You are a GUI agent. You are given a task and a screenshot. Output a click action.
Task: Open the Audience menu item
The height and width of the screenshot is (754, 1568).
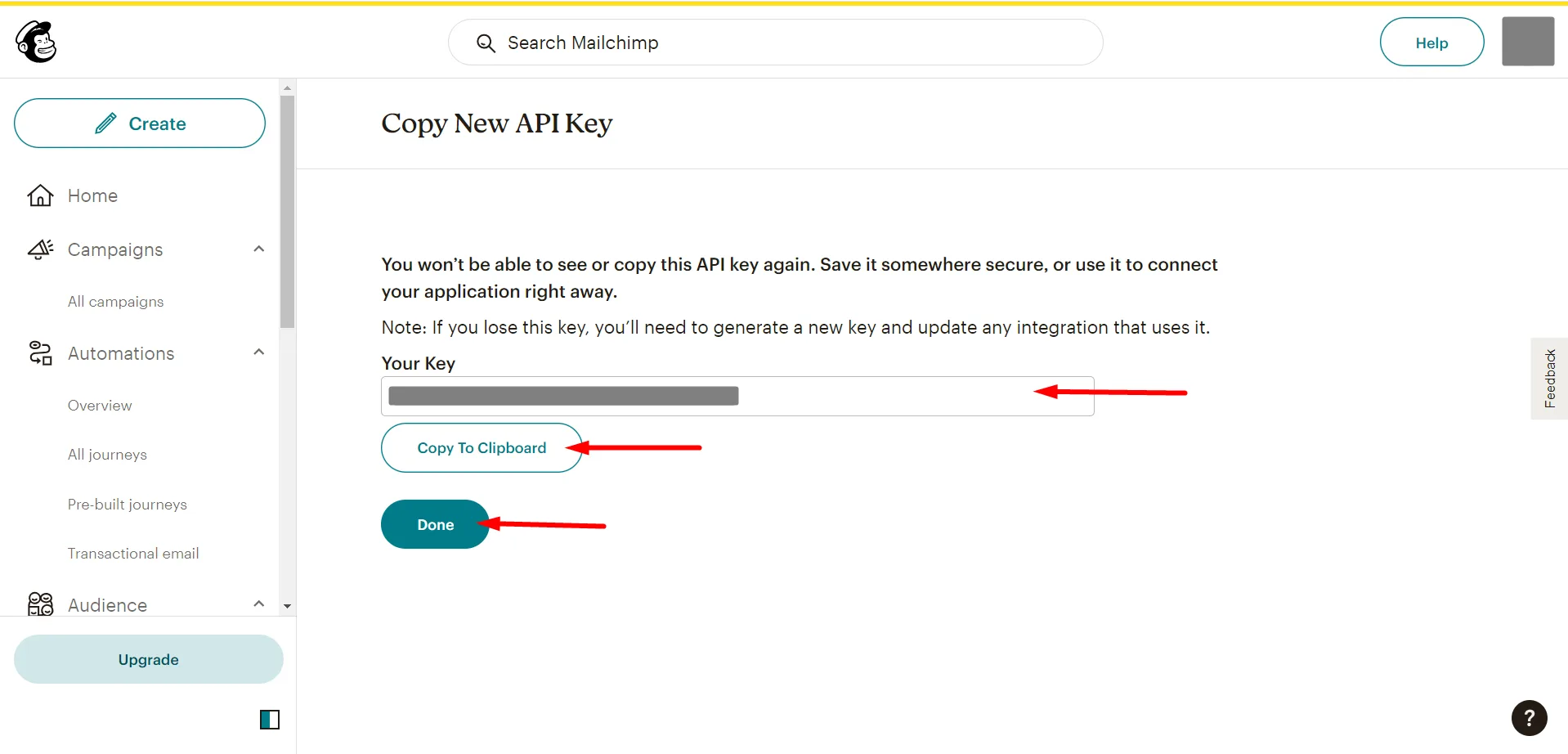tap(107, 605)
